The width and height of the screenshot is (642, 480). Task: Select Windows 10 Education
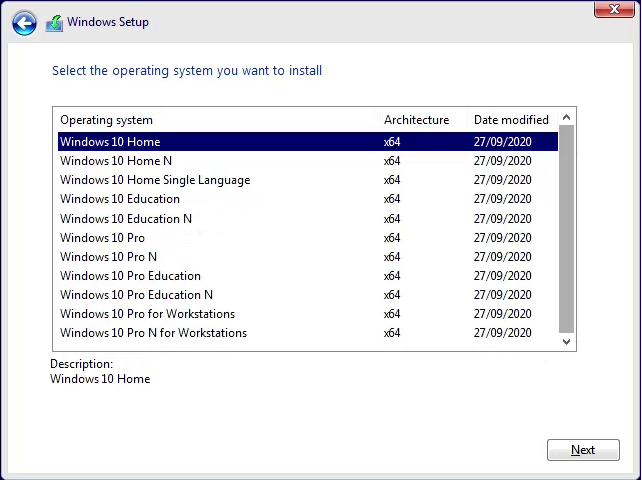[x=308, y=199]
